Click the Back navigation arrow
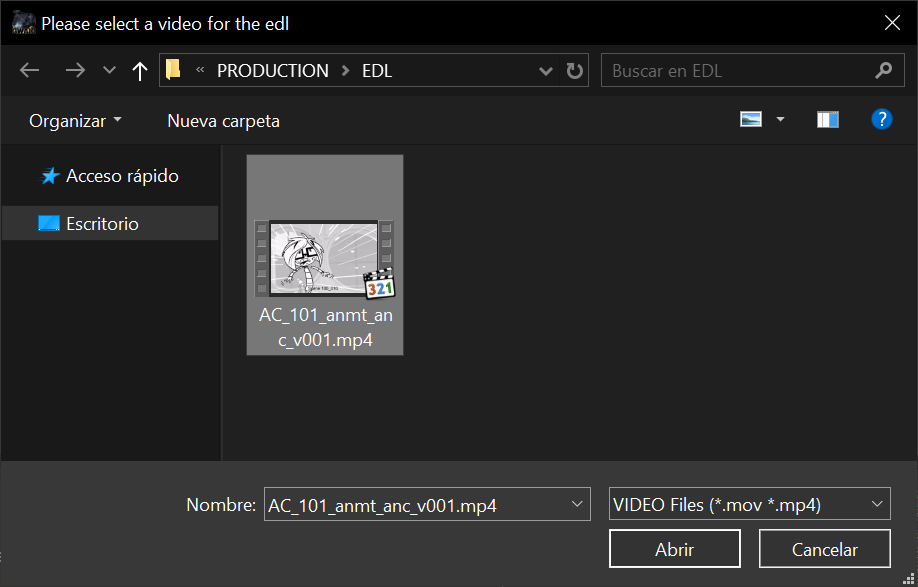This screenshot has height=587, width=918. 29,71
